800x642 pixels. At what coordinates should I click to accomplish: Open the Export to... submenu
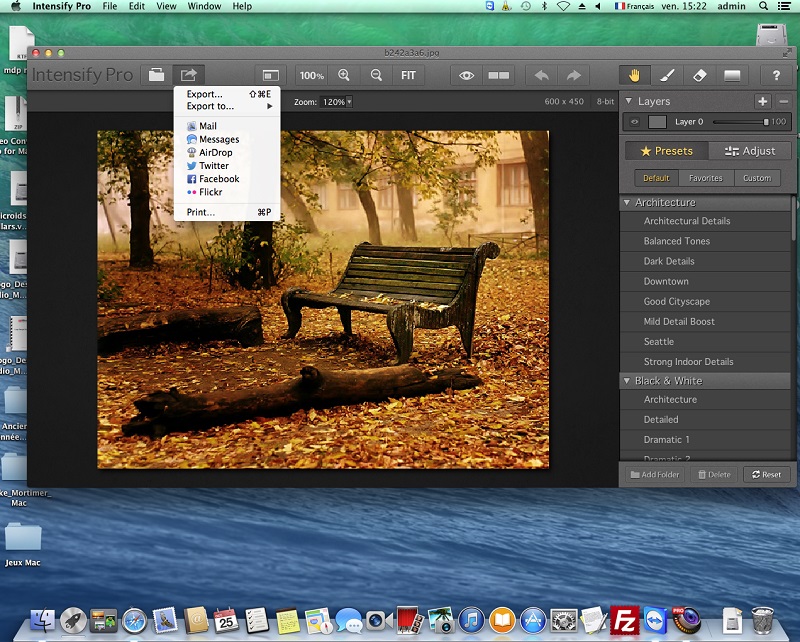tap(227, 106)
